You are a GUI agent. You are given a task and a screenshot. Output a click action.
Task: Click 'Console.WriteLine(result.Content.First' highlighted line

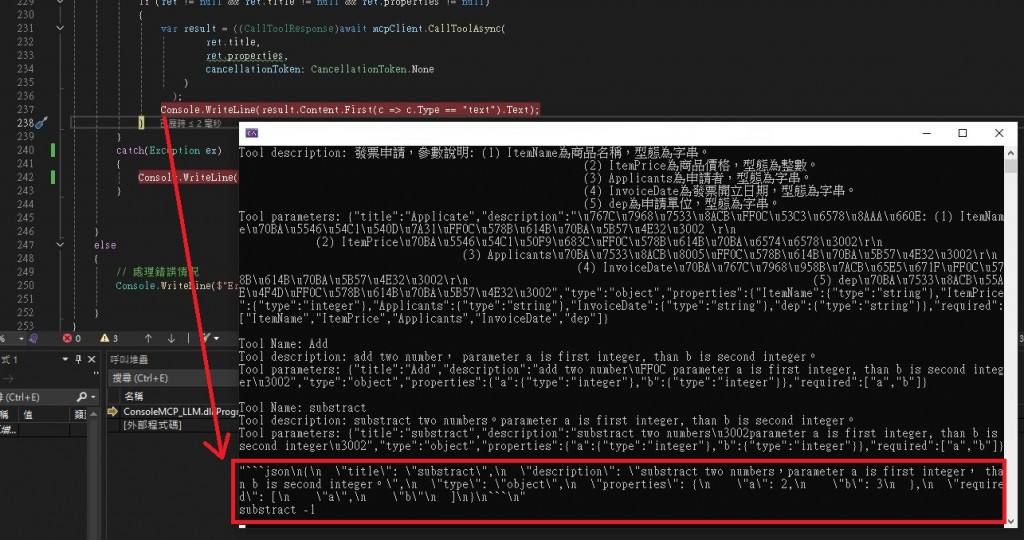click(x=350, y=110)
